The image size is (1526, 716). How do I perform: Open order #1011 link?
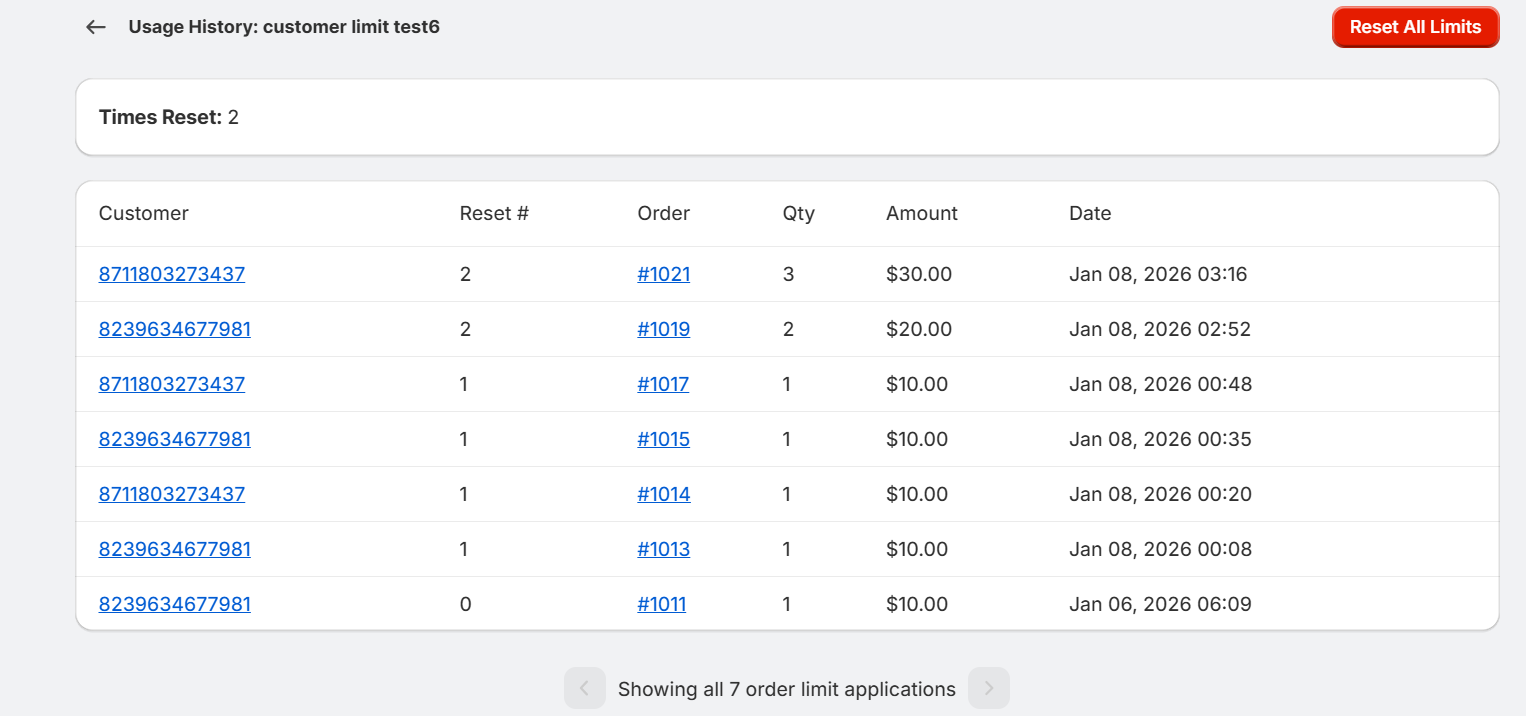point(661,604)
